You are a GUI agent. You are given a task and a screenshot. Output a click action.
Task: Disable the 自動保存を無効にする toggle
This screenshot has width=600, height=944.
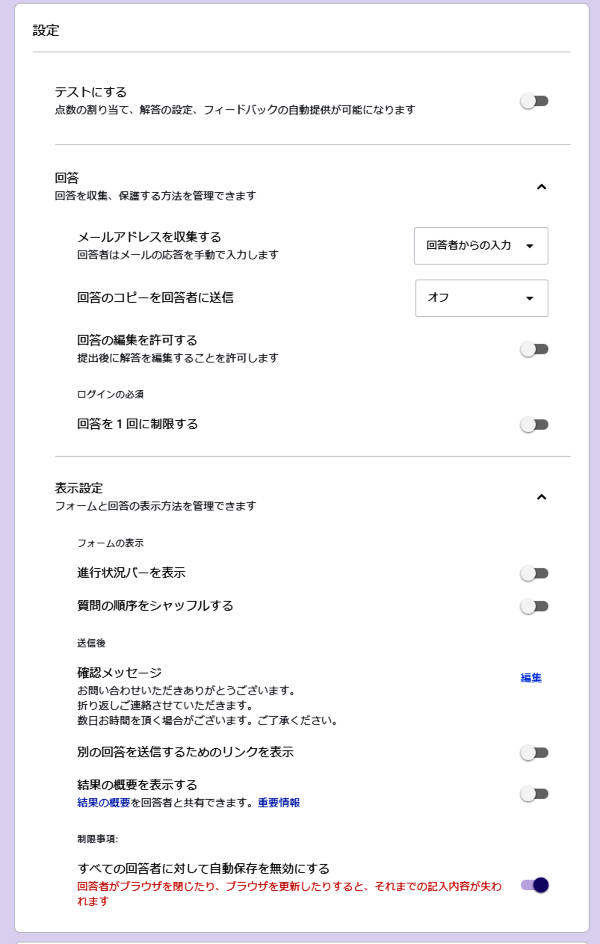534,885
